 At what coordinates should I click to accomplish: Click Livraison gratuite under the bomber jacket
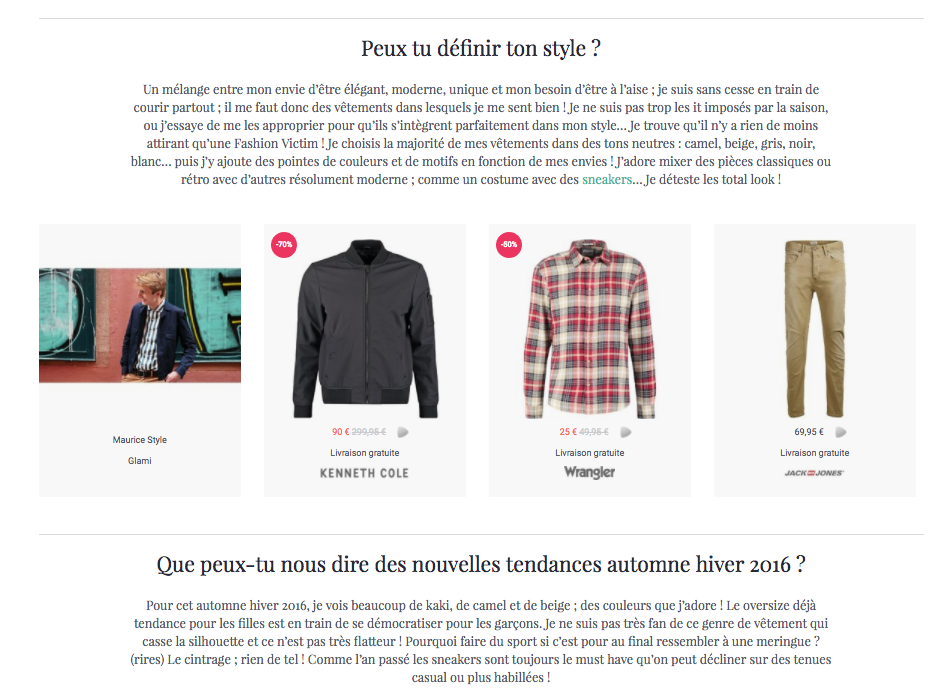coord(365,453)
